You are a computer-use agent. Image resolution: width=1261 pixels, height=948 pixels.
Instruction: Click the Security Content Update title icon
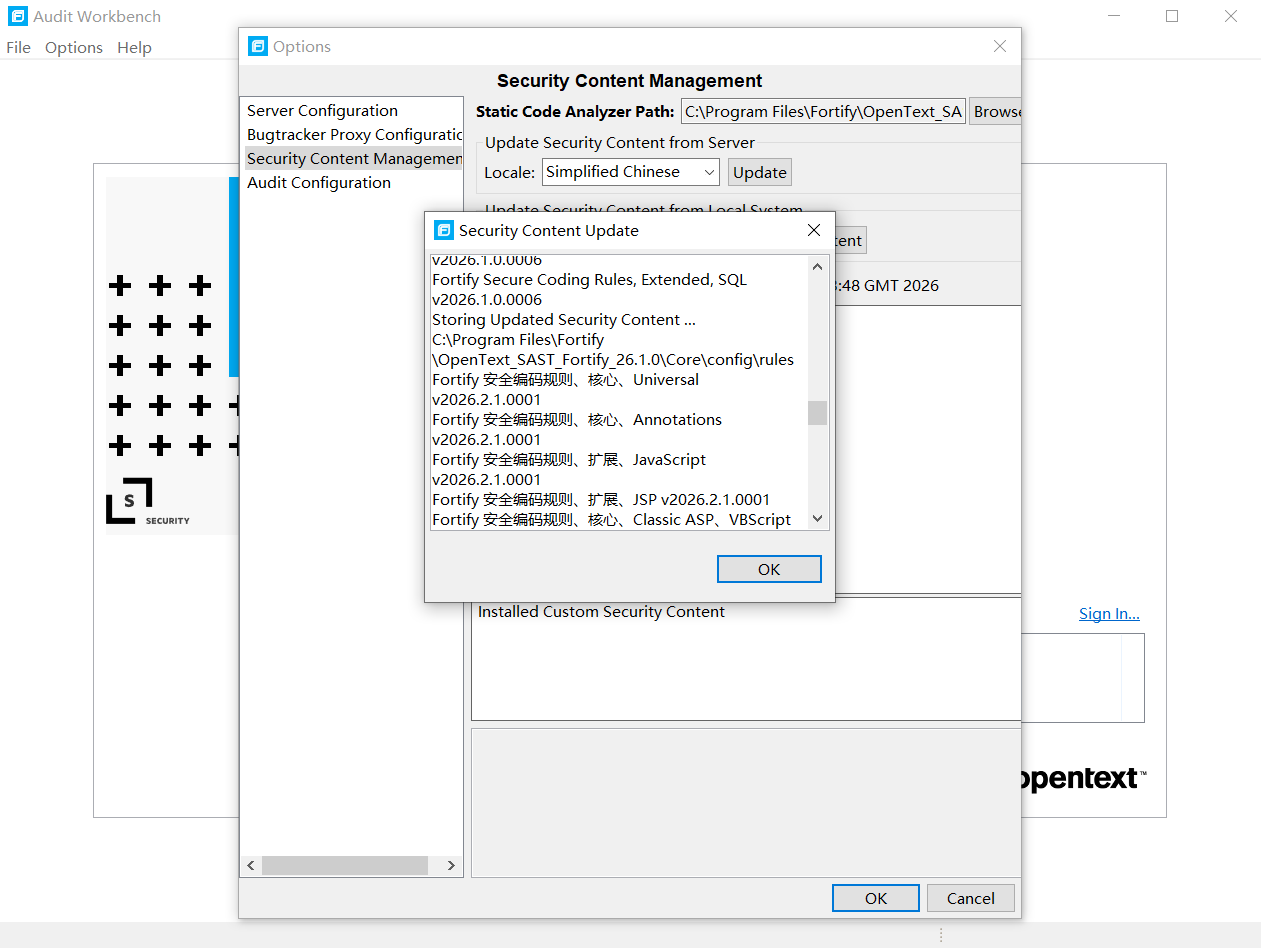(443, 231)
